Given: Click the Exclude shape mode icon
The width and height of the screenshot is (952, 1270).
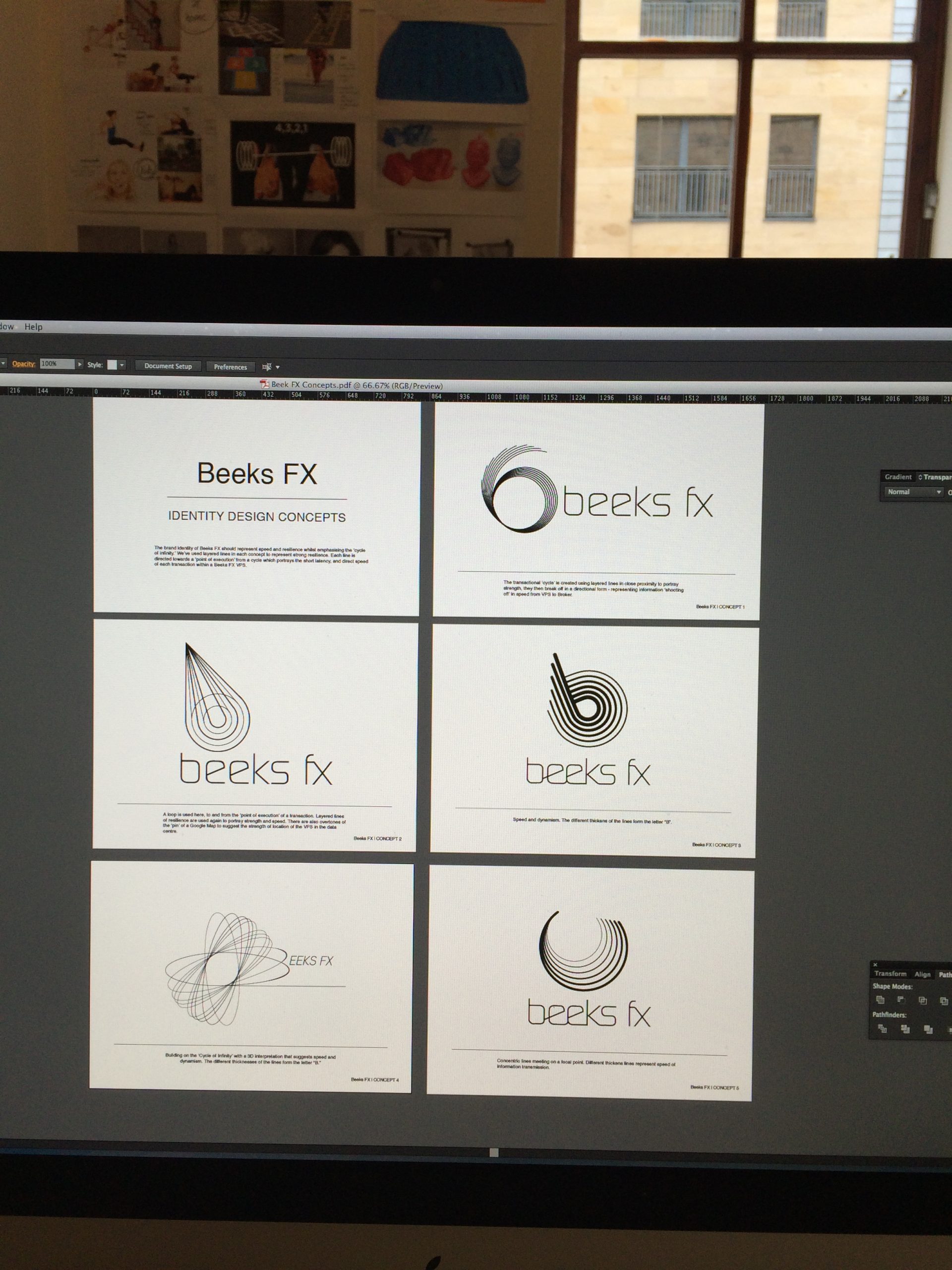Looking at the screenshot, I should (944, 1001).
